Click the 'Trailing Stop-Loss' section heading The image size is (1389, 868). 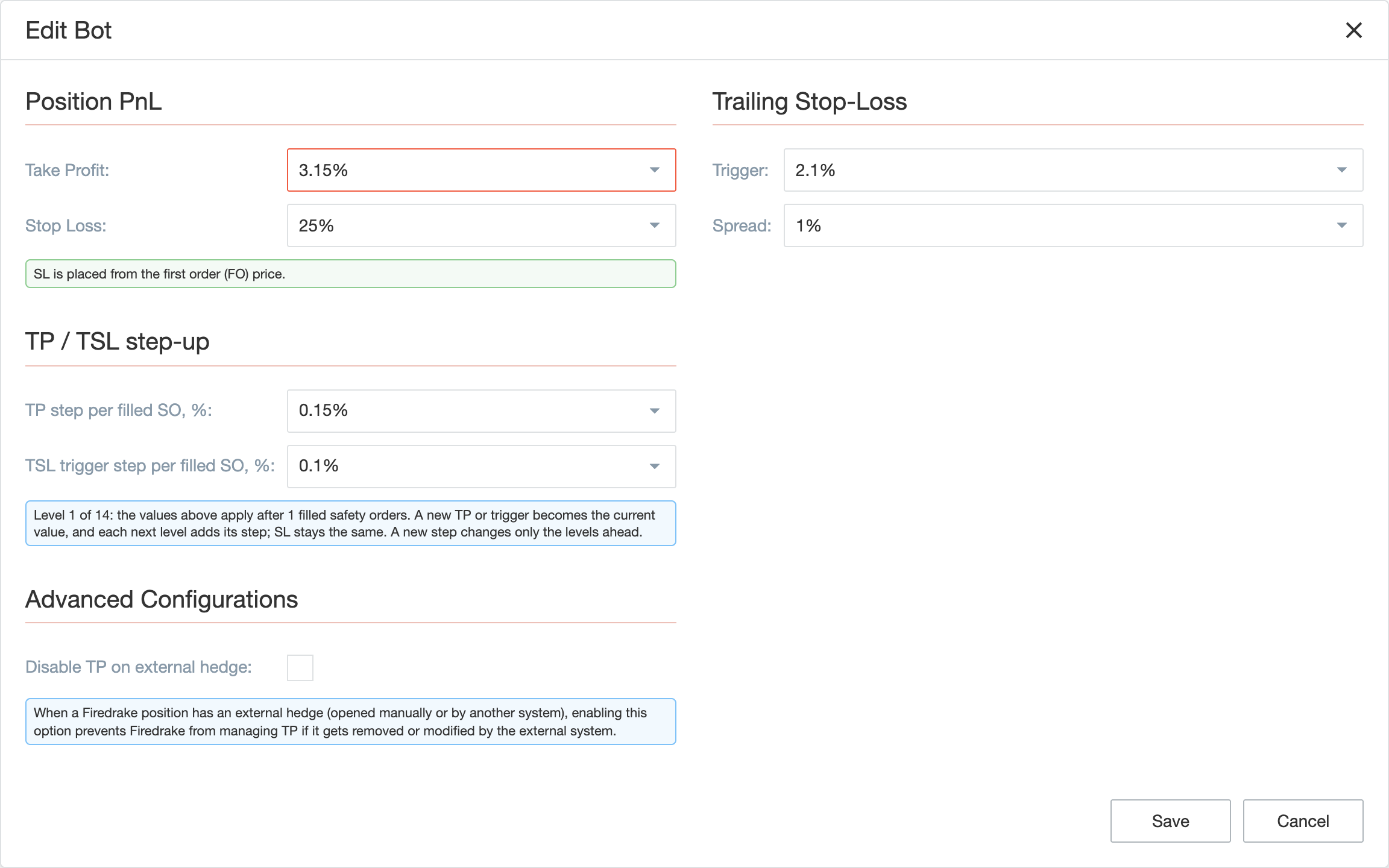tap(810, 101)
